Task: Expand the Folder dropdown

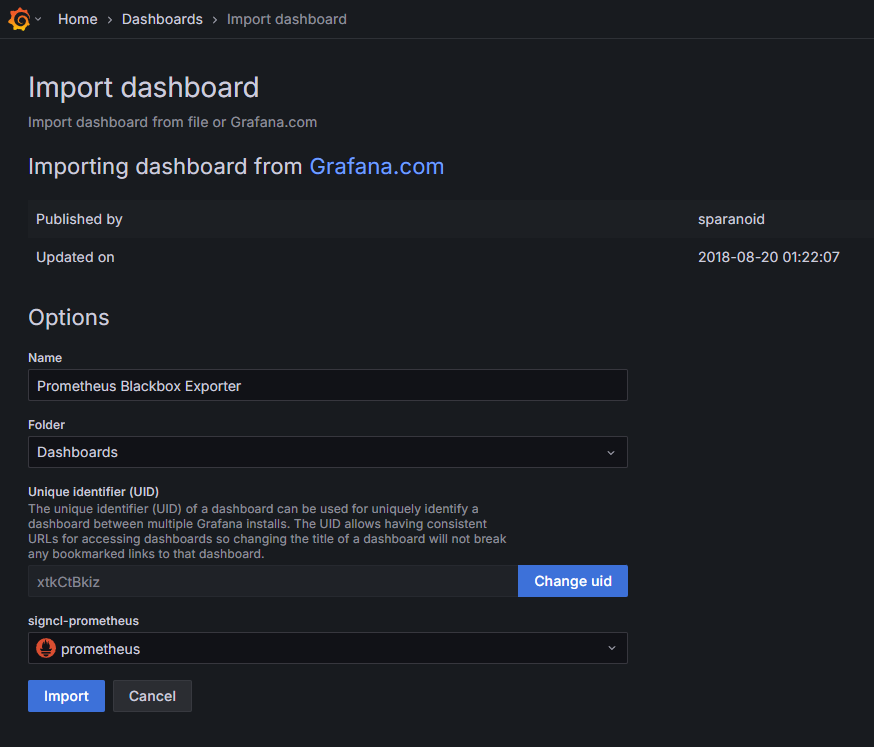Action: [328, 452]
